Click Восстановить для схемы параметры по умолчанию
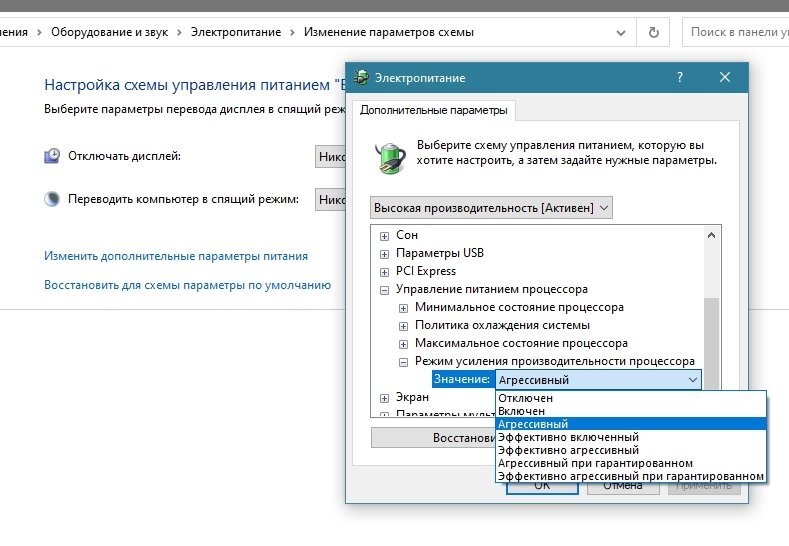 (x=187, y=285)
